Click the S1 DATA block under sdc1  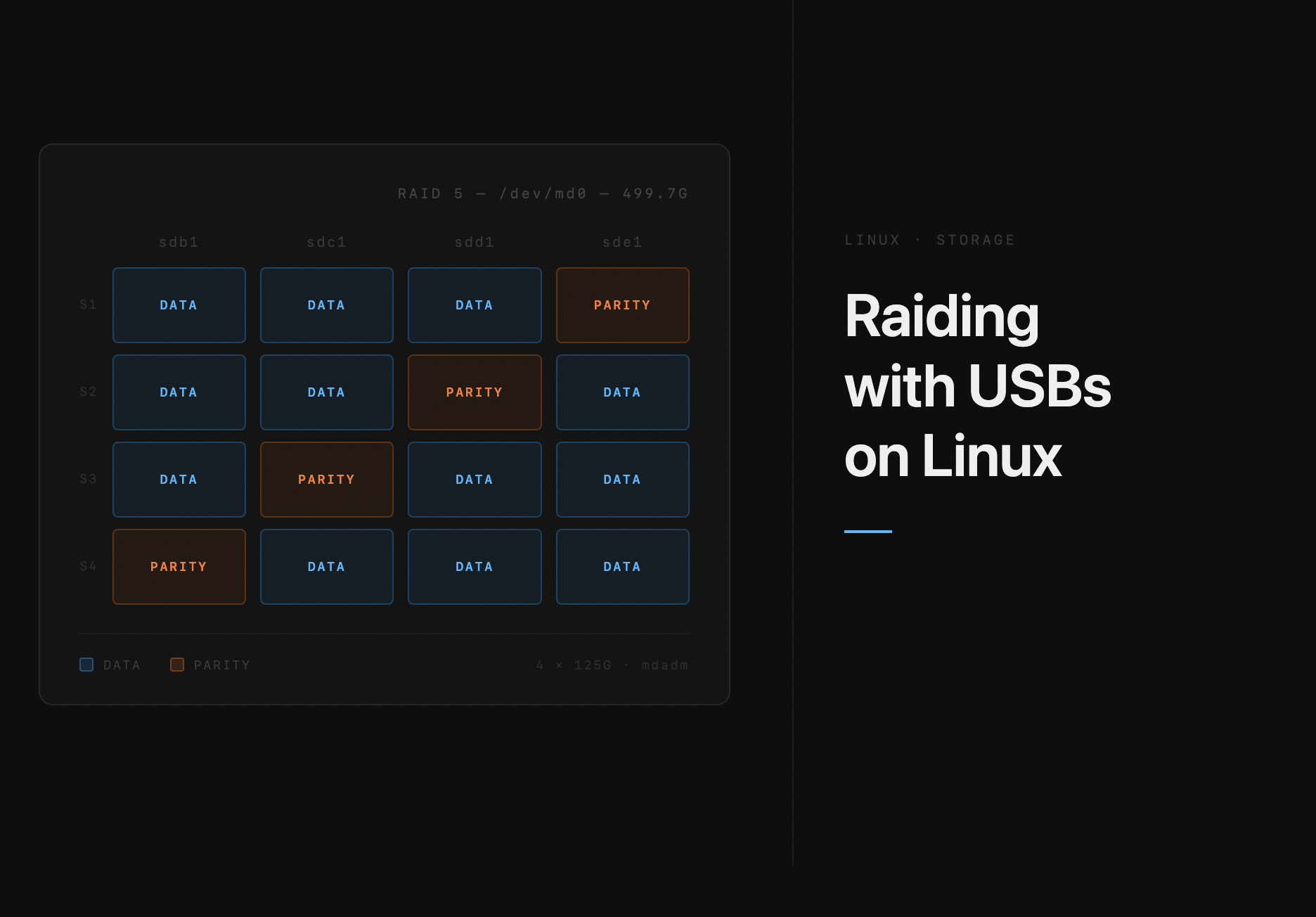click(327, 305)
